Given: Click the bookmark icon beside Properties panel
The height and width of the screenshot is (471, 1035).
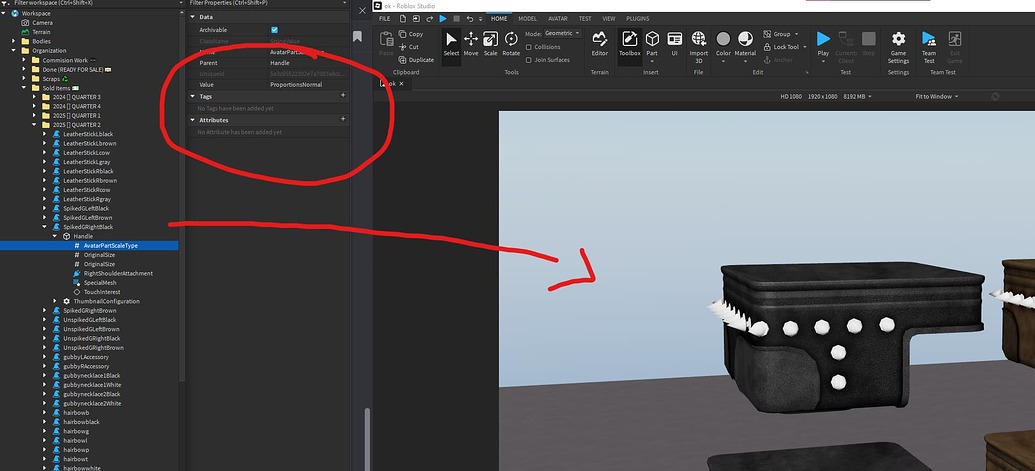Looking at the screenshot, I should click(x=357, y=36).
